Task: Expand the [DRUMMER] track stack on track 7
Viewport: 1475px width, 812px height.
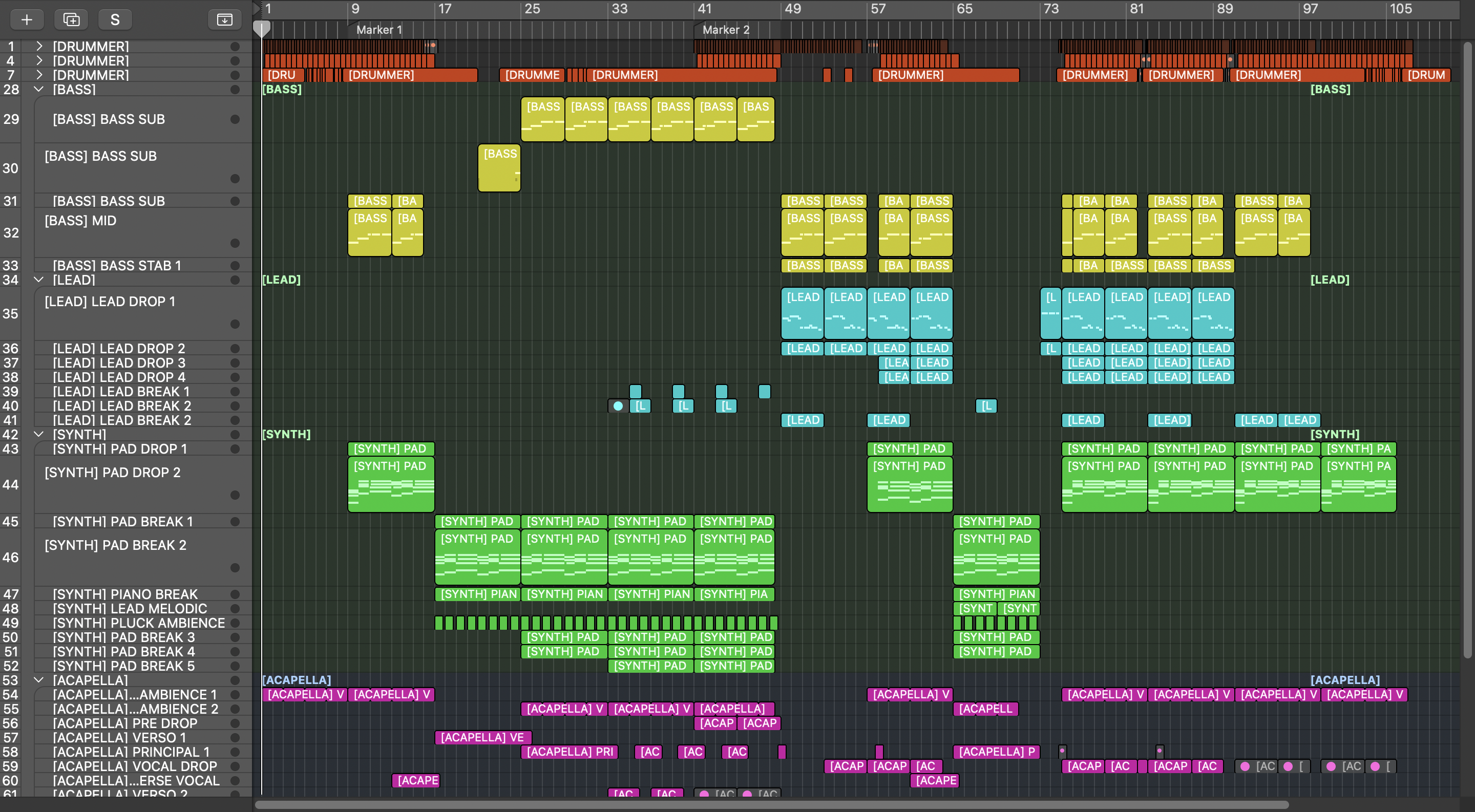Action: coord(39,74)
